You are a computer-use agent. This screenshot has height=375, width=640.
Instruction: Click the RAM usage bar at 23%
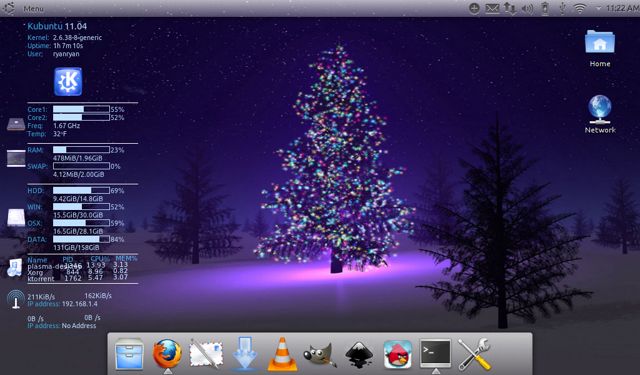coord(81,150)
